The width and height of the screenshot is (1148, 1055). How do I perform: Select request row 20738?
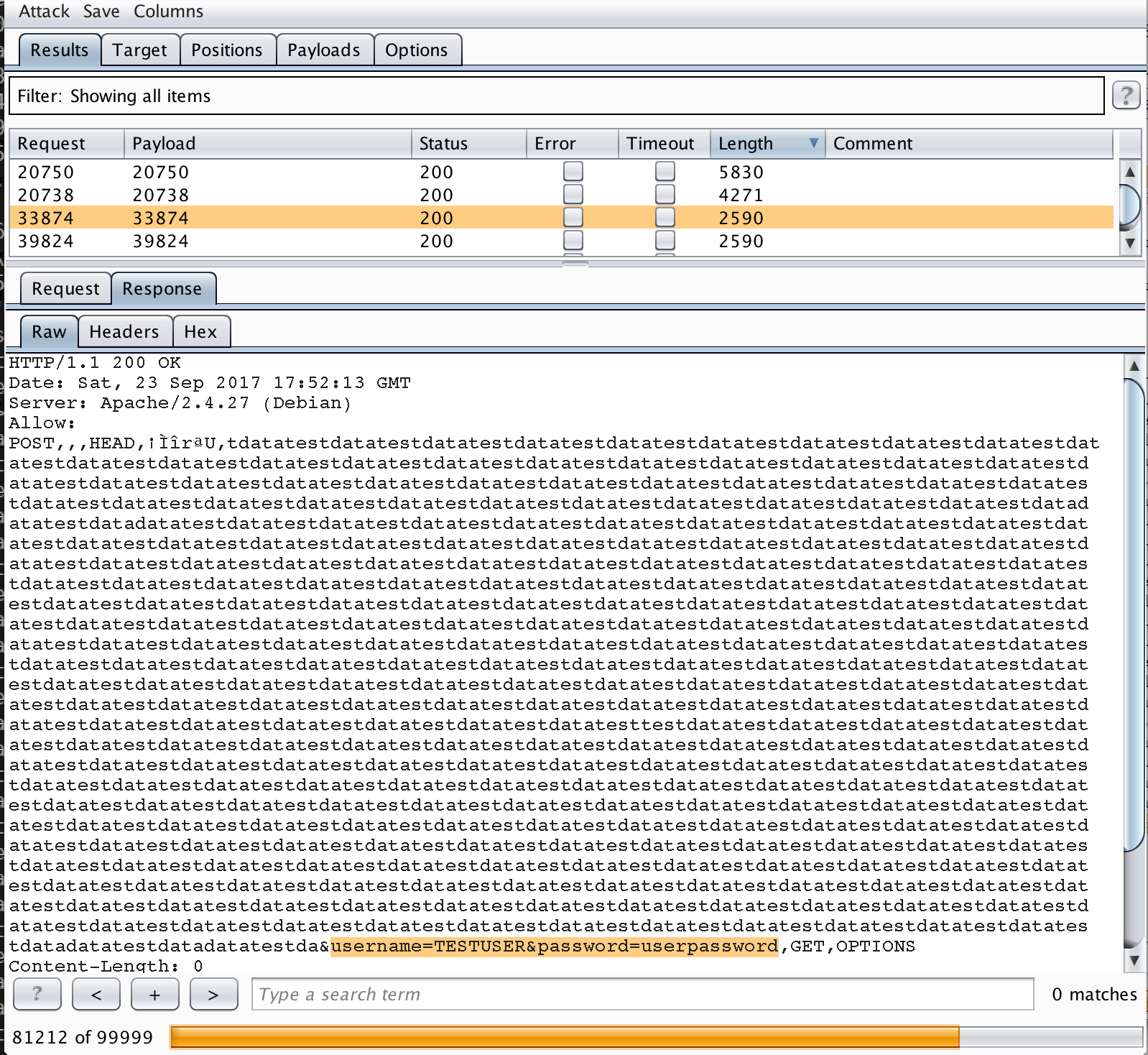click(560, 195)
